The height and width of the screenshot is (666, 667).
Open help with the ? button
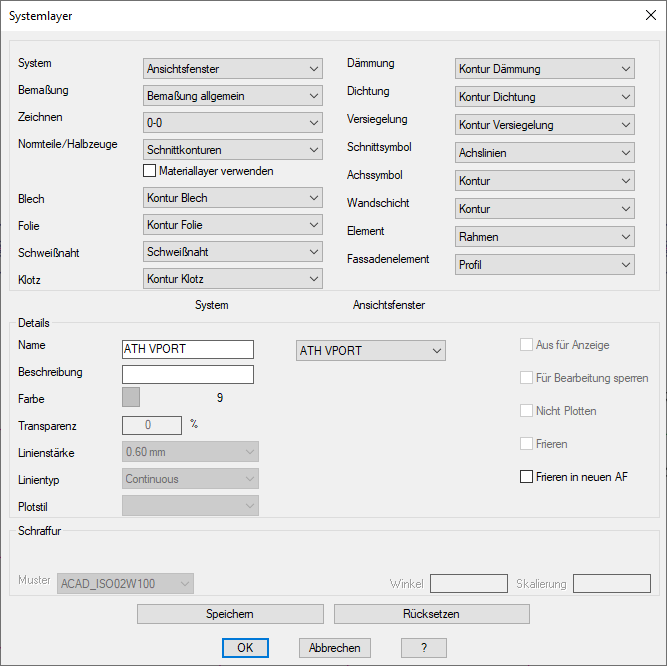tap(425, 648)
